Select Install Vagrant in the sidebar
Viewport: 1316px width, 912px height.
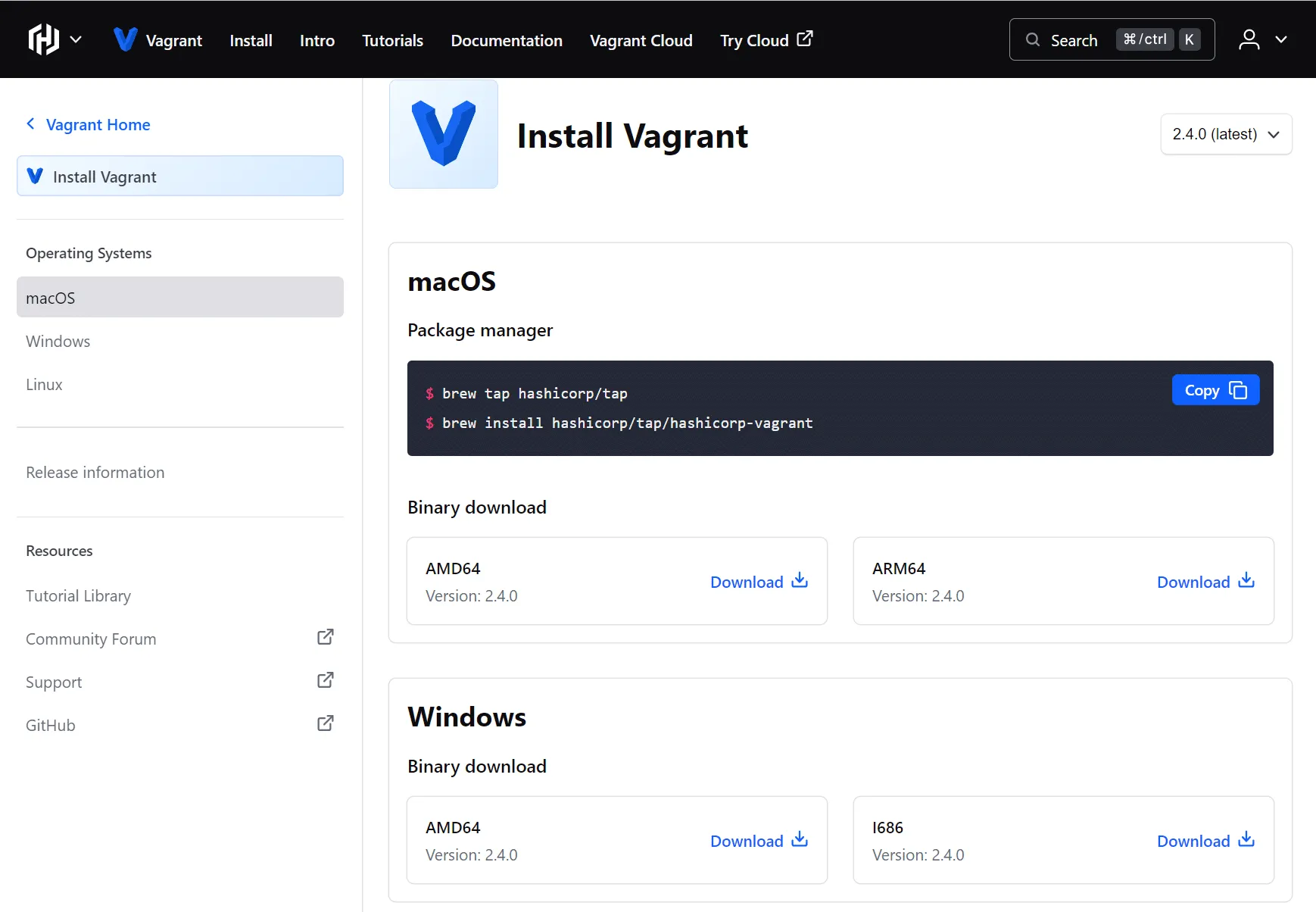[x=180, y=176]
